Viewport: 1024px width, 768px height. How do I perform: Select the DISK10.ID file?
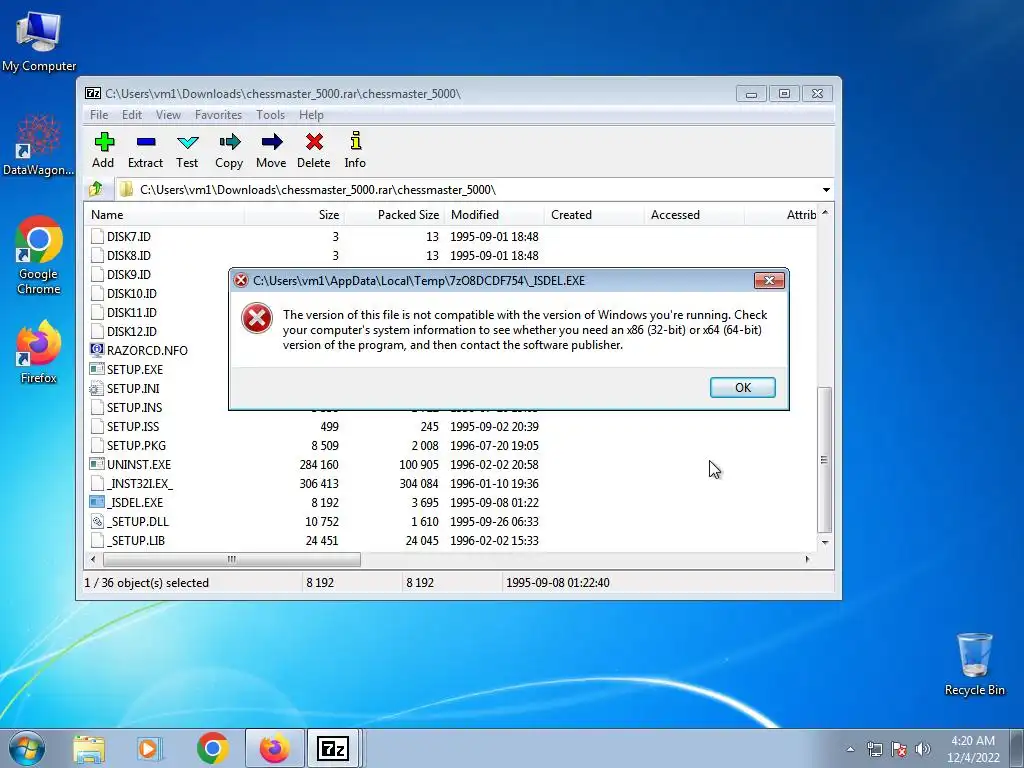[x=131, y=293]
